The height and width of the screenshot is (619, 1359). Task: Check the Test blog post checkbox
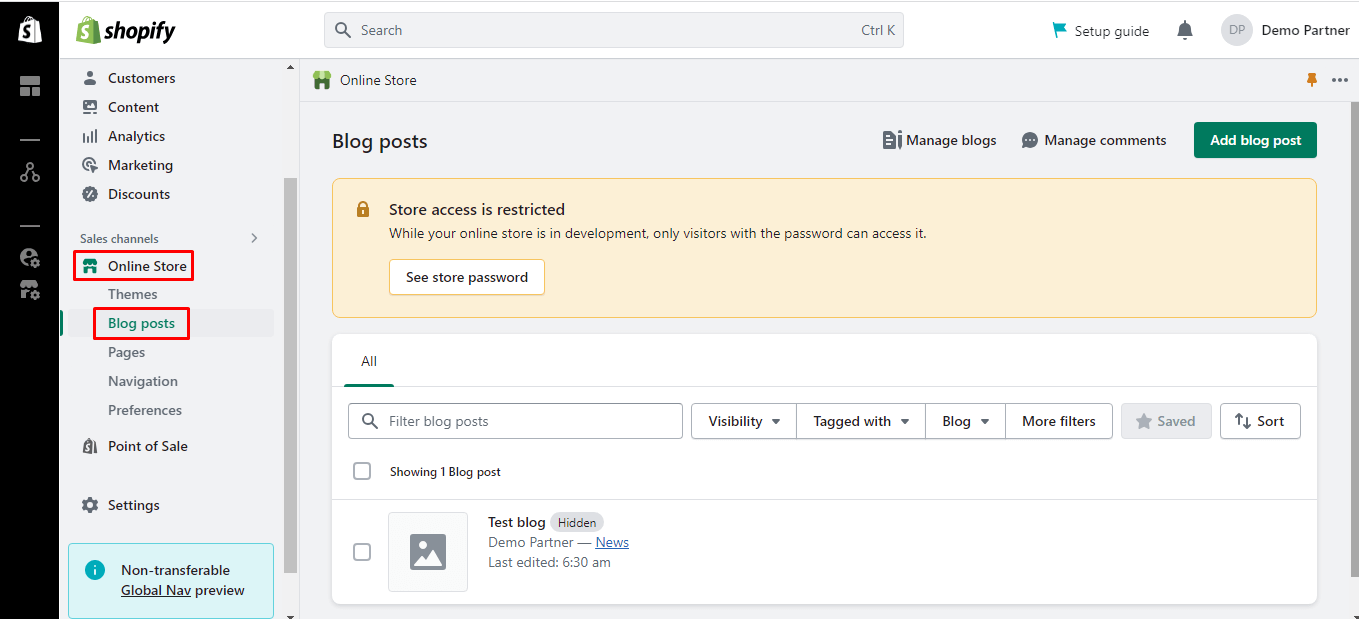pyautogui.click(x=362, y=552)
